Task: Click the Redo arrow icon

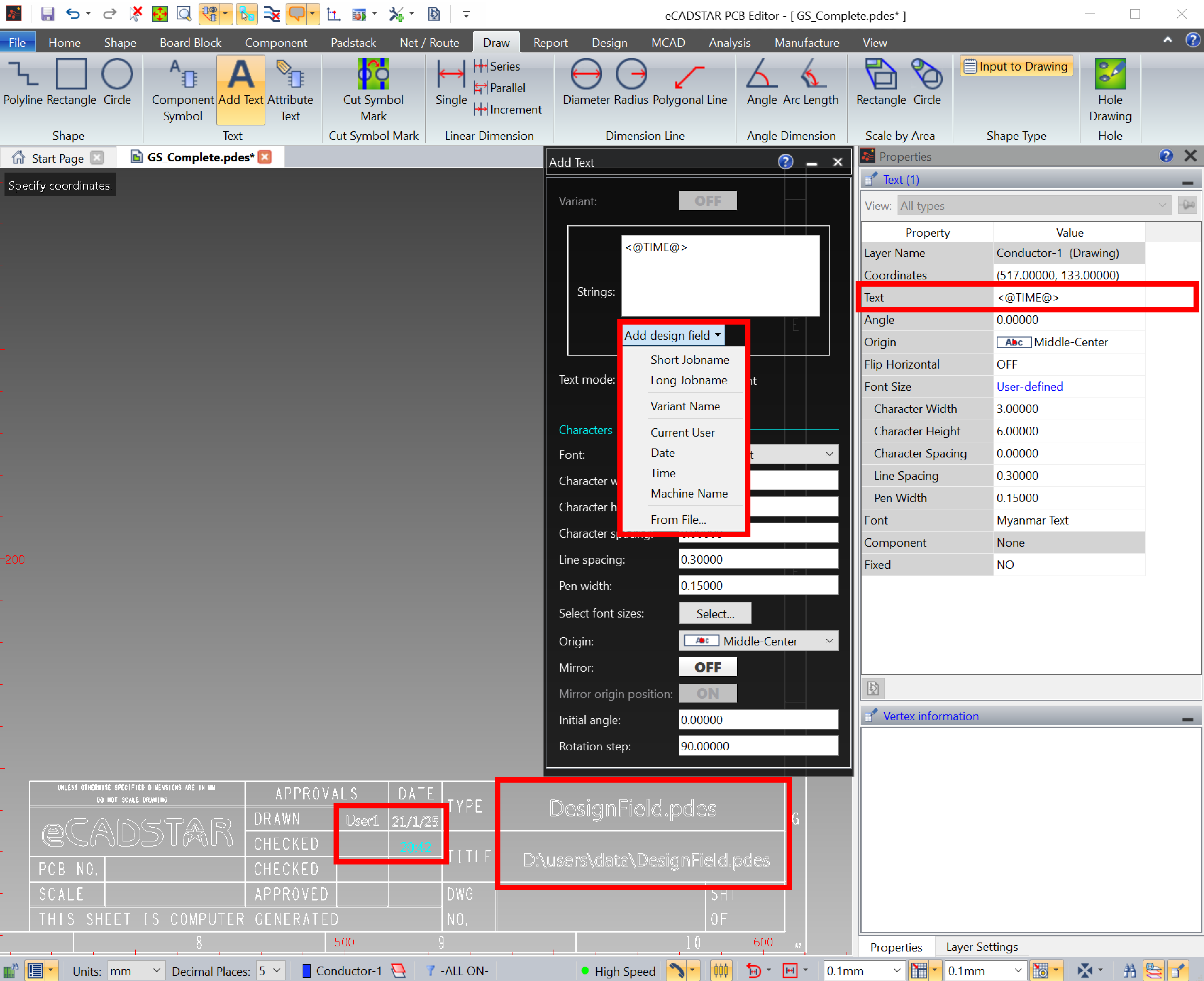Action: point(110,14)
